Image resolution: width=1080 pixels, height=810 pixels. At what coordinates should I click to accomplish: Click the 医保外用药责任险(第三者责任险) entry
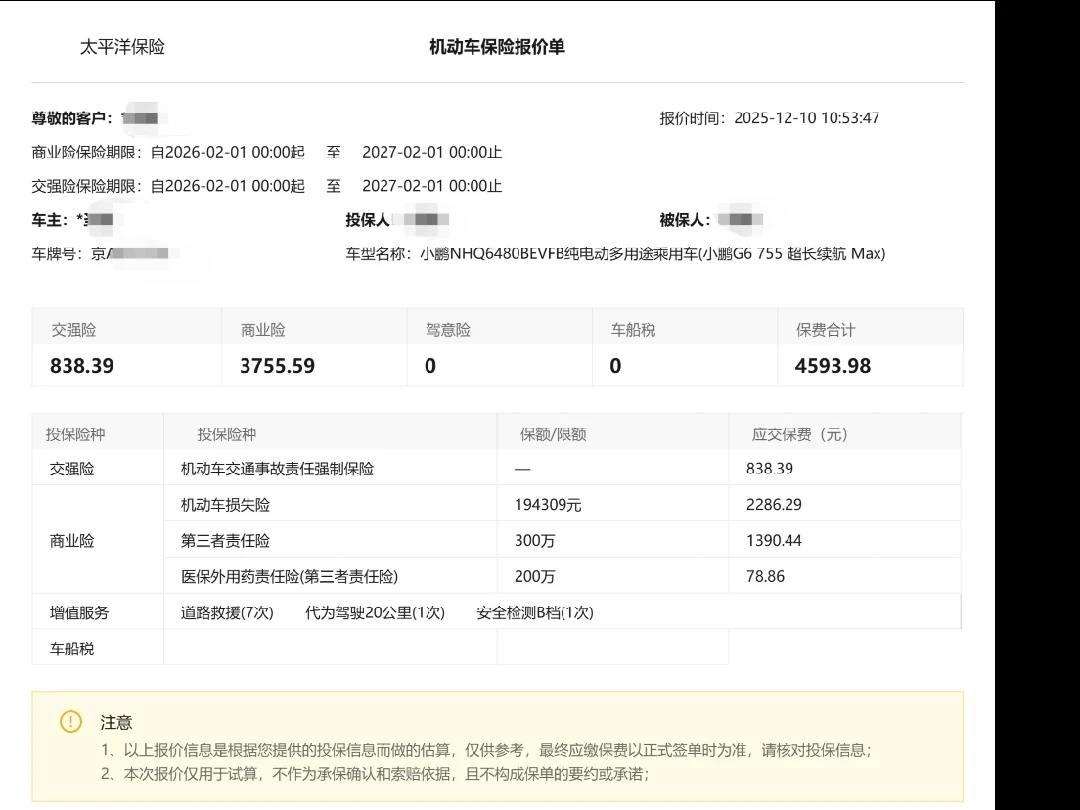(289, 577)
